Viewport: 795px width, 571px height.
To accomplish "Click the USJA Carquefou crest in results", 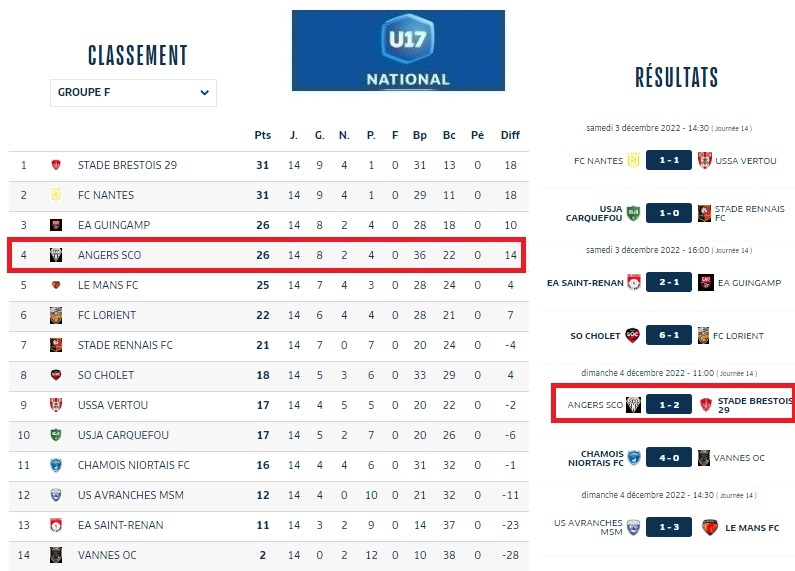I will coord(633,212).
